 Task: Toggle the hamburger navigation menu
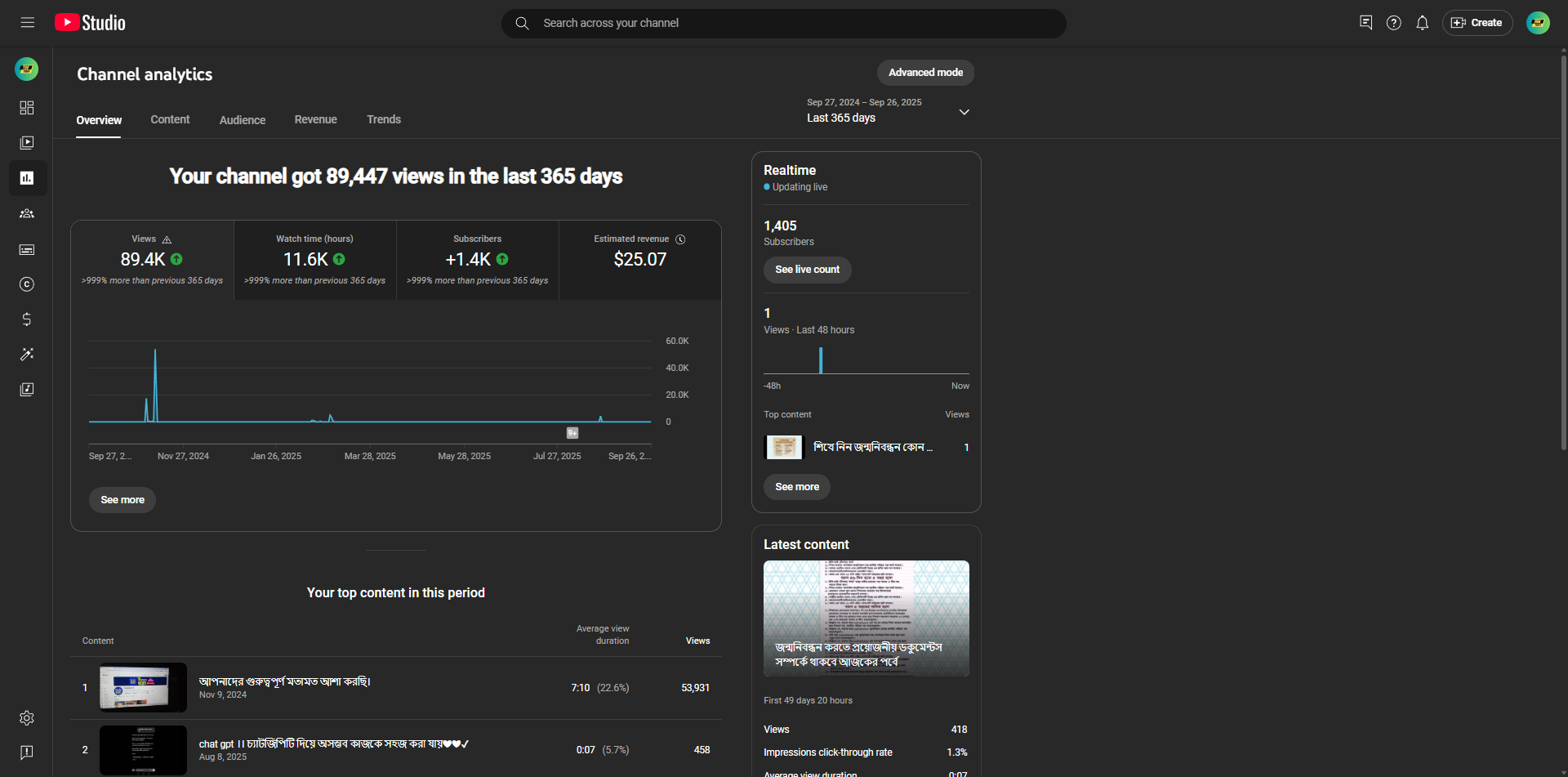click(28, 23)
